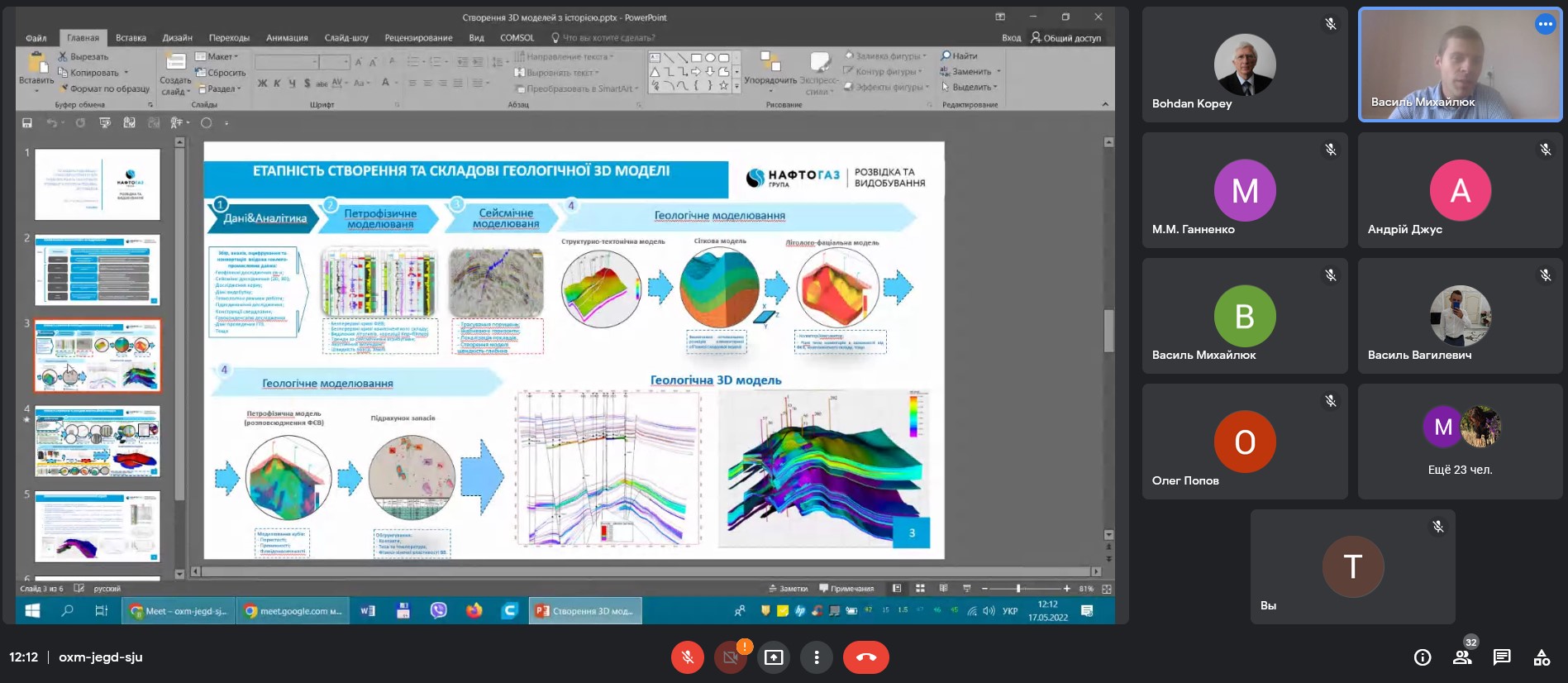Open 'Ещё 23 чел.' participants tile
1568x683 pixels.
(1460, 441)
